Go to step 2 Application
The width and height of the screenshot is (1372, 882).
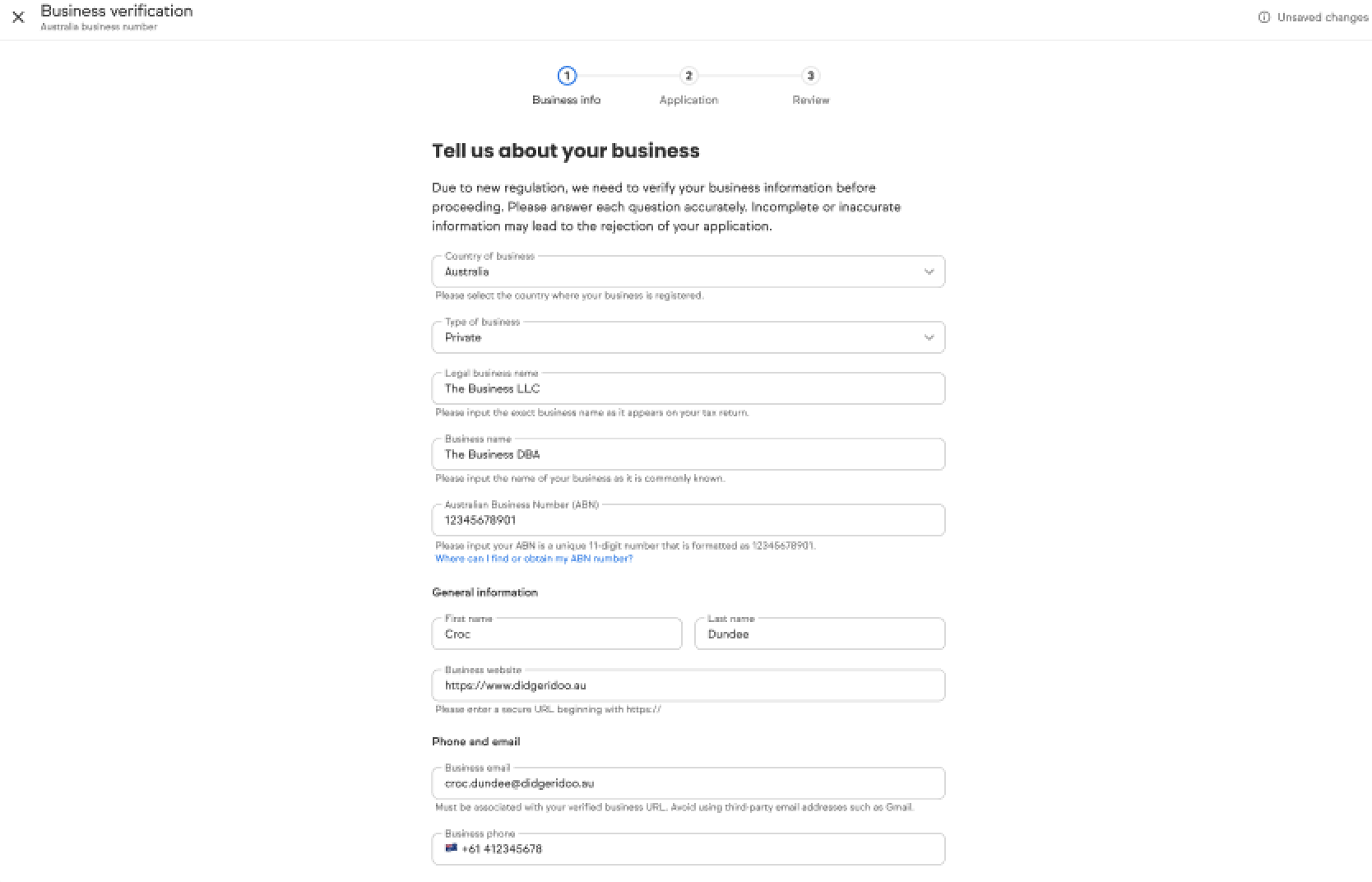(x=688, y=77)
